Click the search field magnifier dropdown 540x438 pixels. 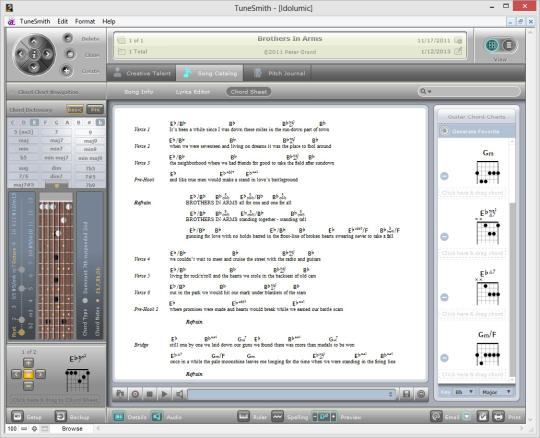[x=425, y=91]
